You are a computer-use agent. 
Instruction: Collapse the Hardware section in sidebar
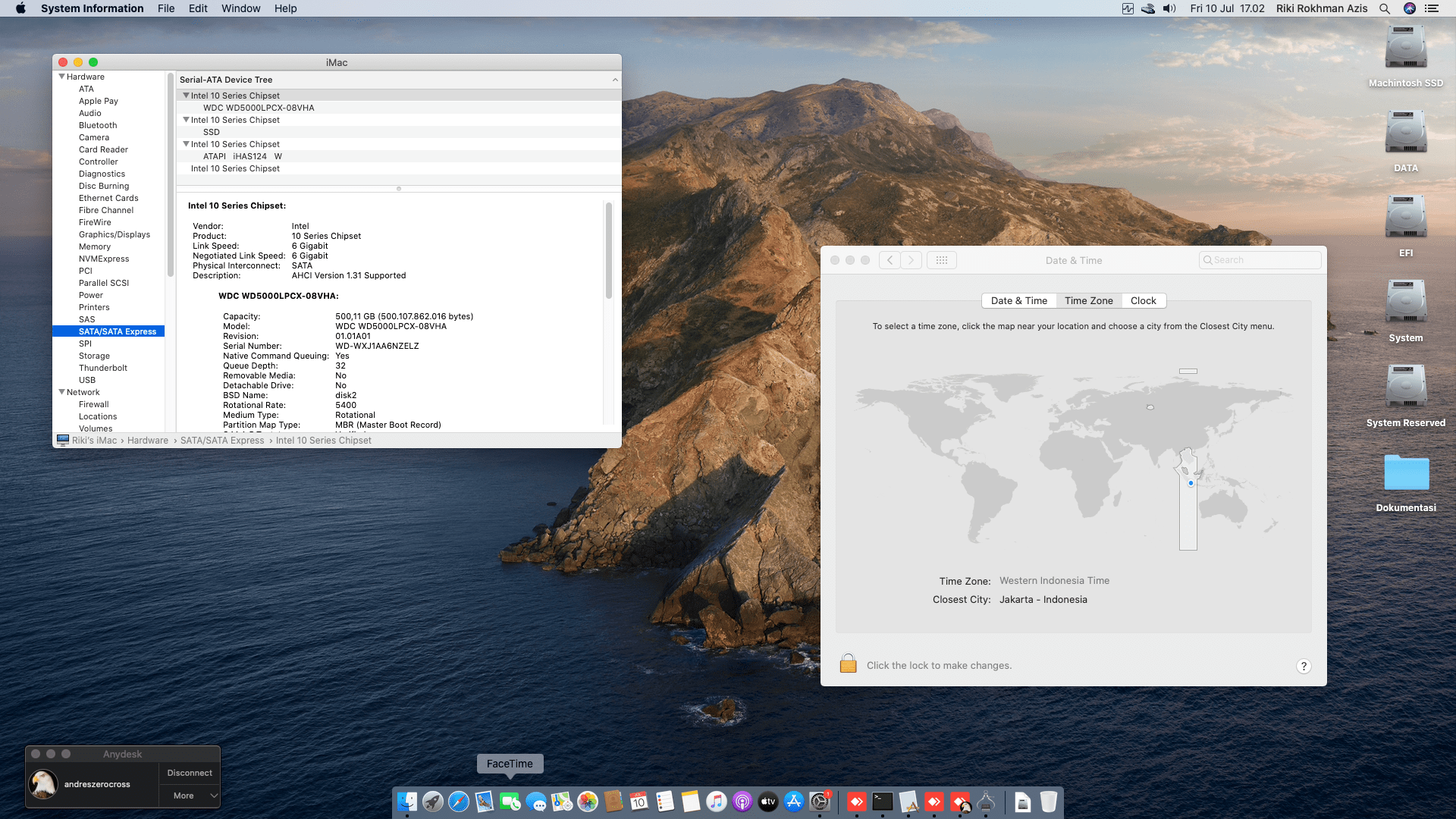pos(61,77)
